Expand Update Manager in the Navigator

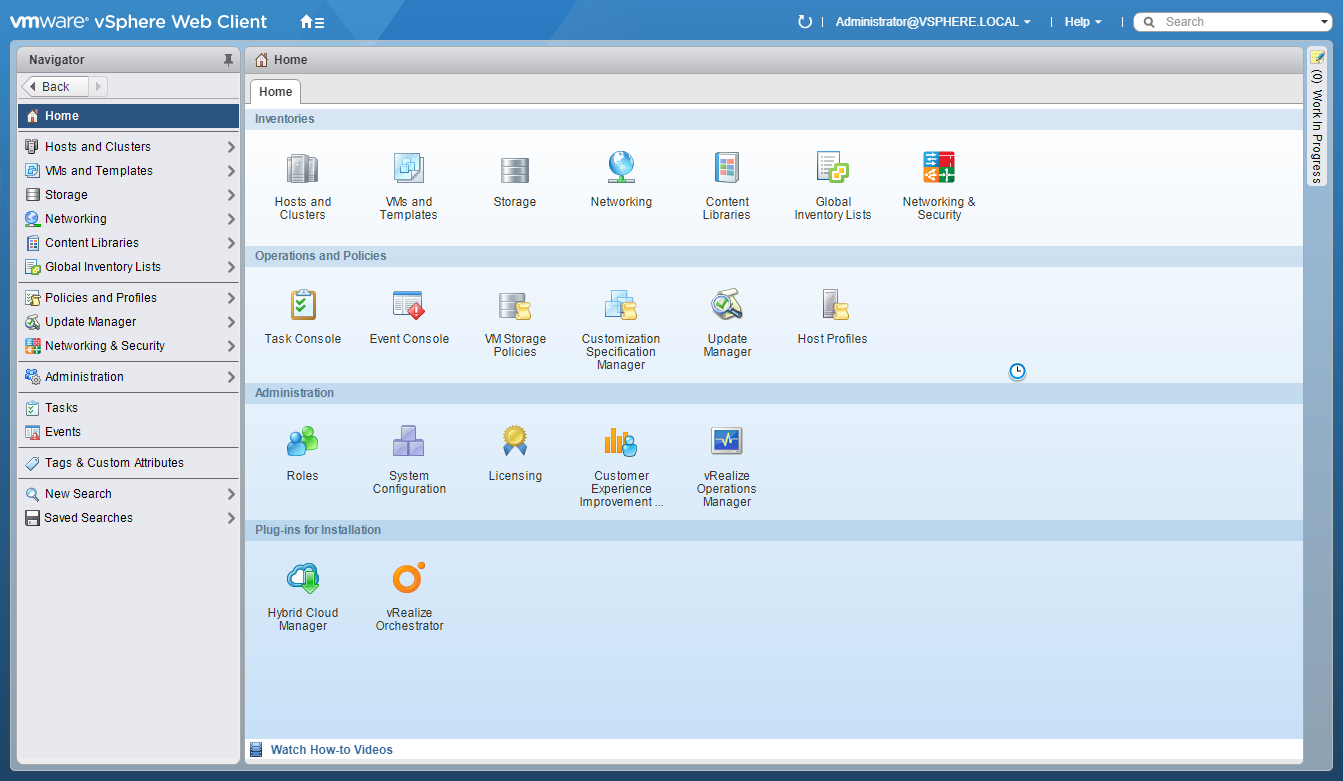[x=231, y=322]
